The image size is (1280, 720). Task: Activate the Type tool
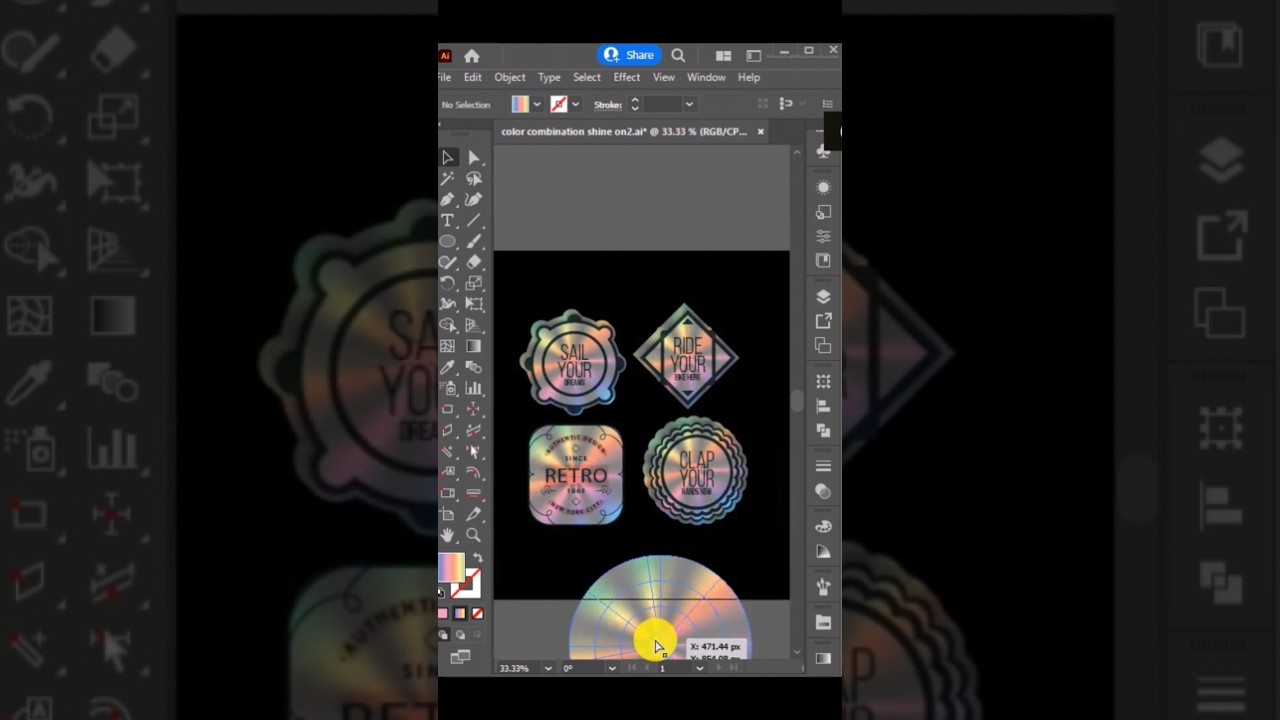click(448, 220)
